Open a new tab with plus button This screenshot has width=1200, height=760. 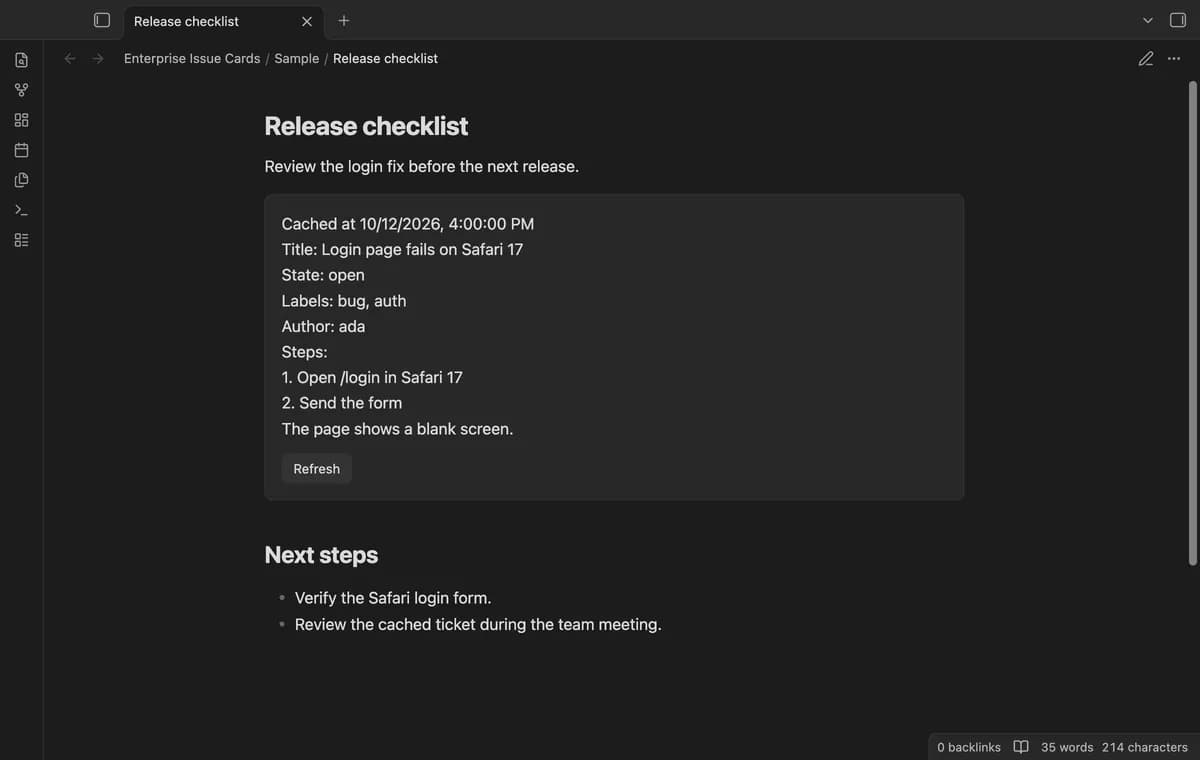(344, 20)
